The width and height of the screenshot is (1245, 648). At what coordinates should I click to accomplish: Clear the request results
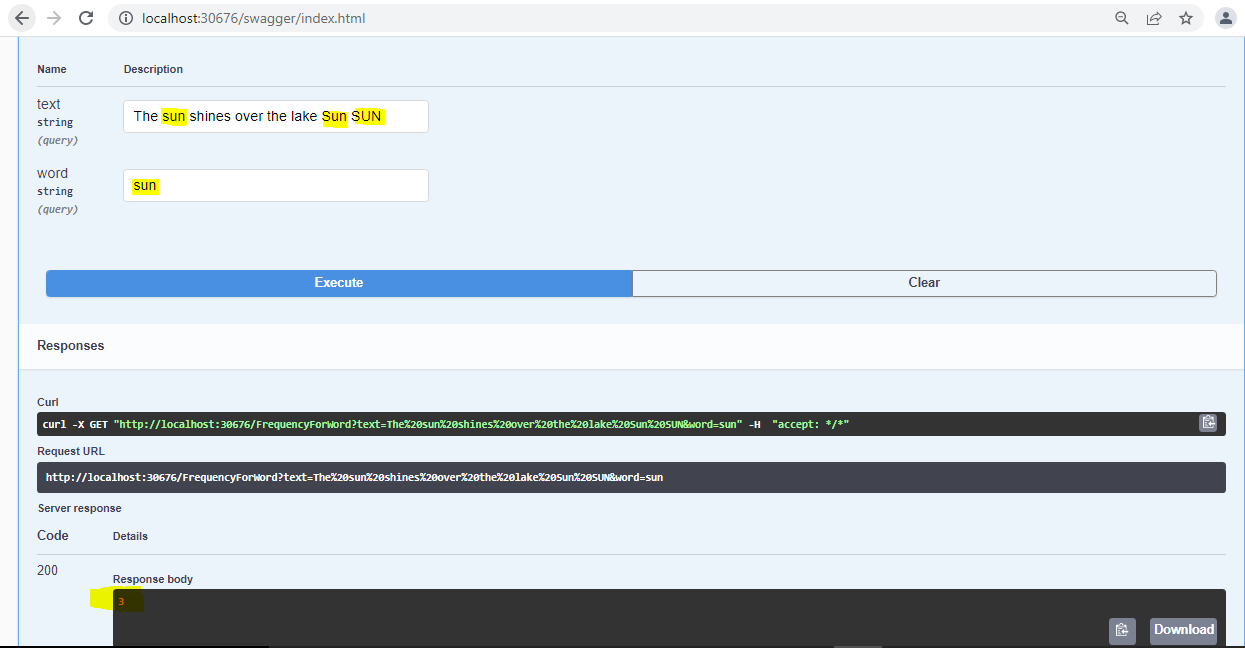(924, 283)
